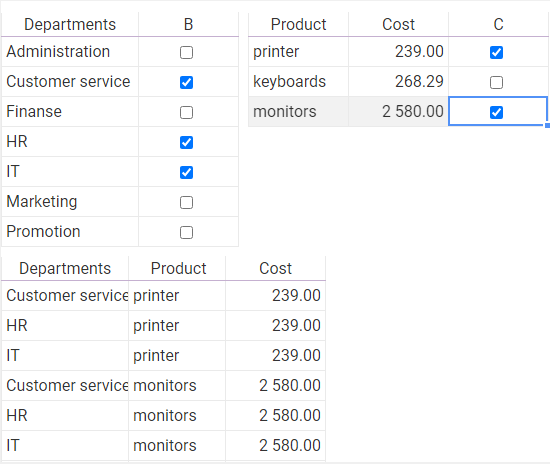The width and height of the screenshot is (550, 464).
Task: Select the B column header
Action: point(188,24)
